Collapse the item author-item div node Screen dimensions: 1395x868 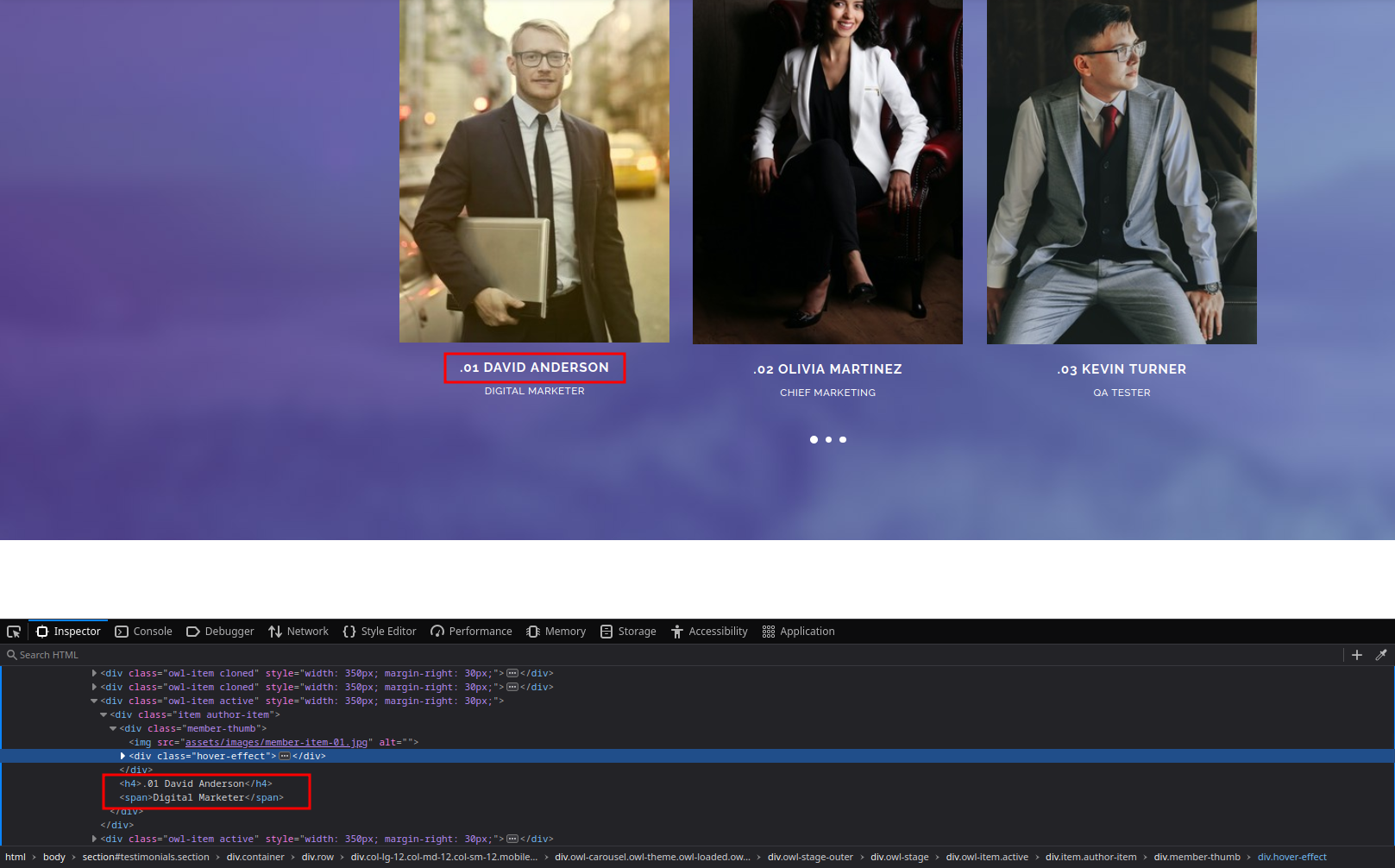[x=104, y=714]
